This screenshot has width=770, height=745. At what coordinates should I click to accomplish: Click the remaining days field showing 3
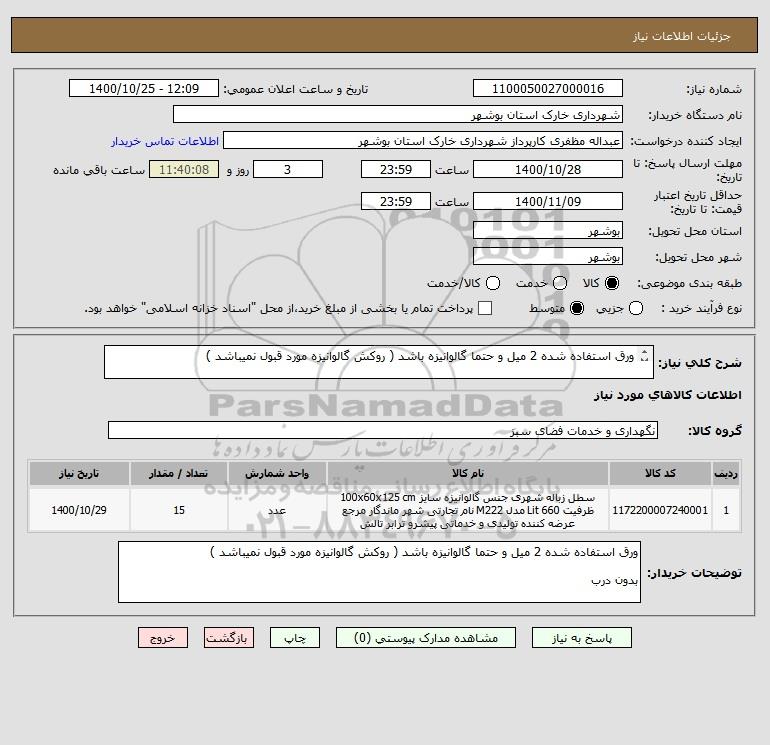click(288, 169)
